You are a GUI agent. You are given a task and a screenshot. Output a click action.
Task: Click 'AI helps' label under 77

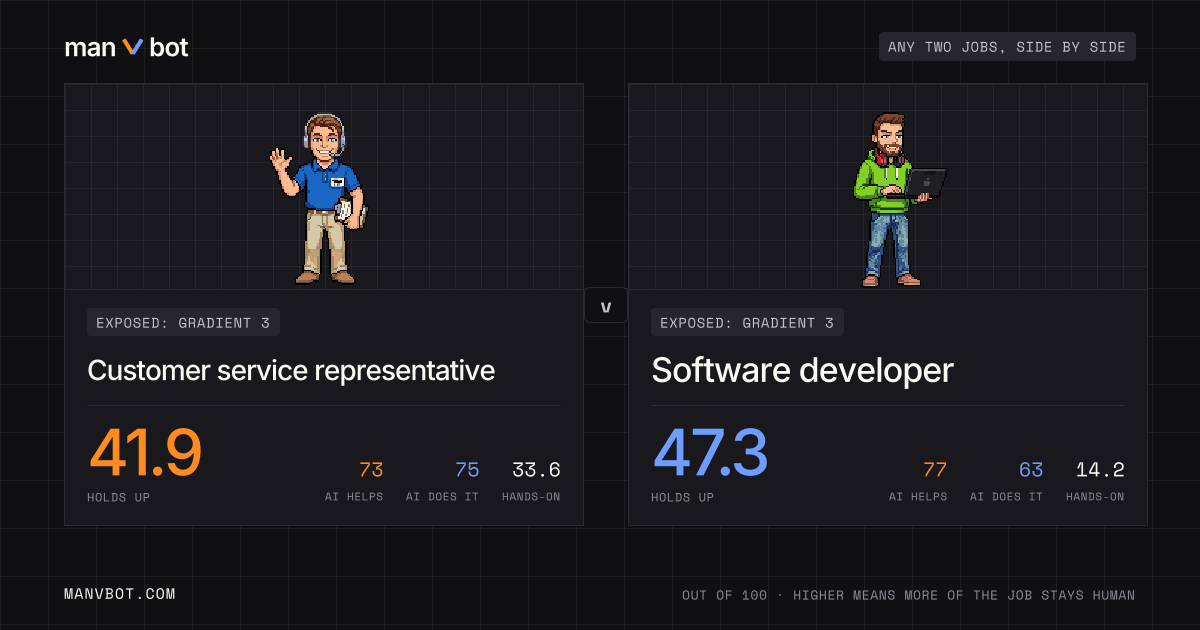[918, 497]
